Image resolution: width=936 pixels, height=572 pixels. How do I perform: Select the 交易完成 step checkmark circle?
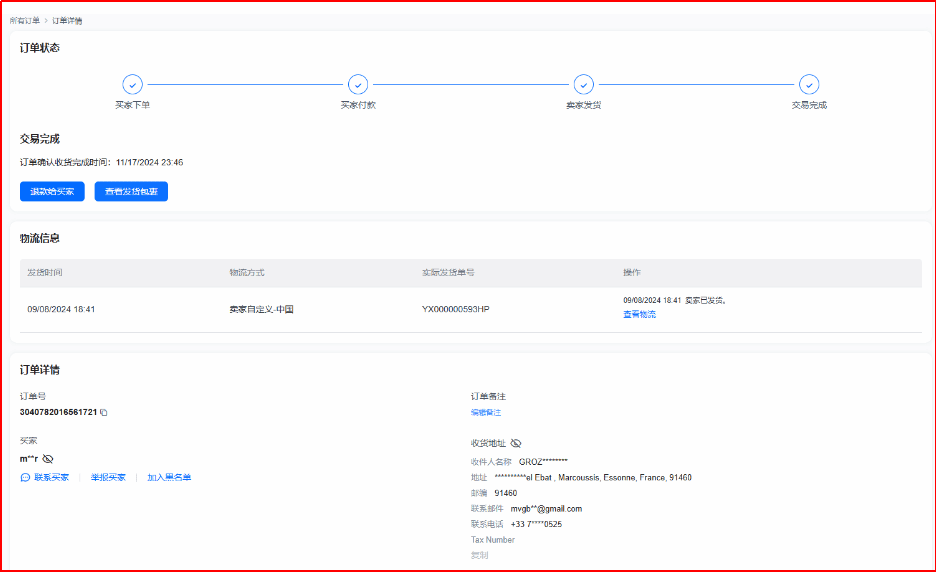pyautogui.click(x=809, y=85)
